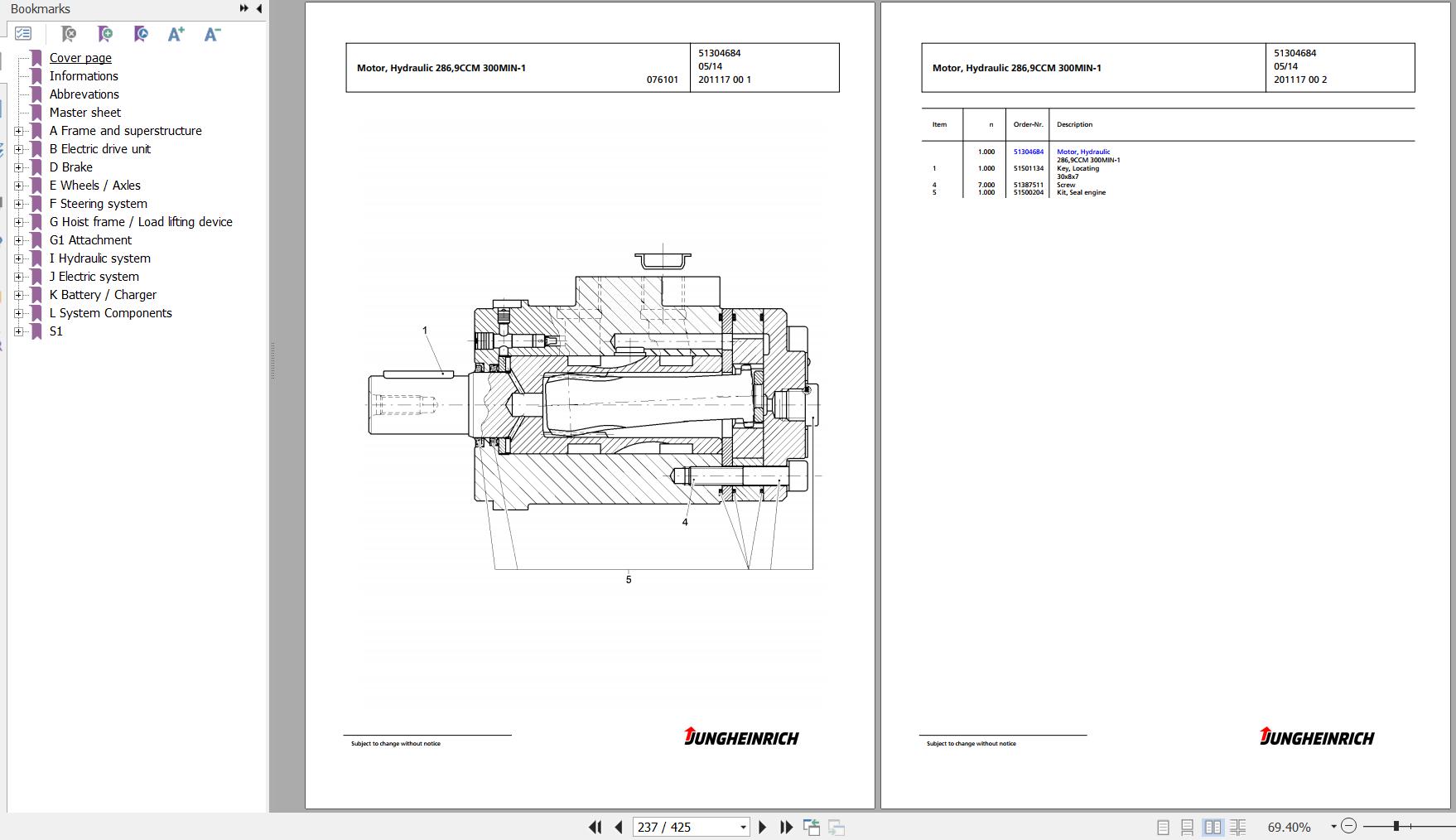
Task: Enable continuous scrolling page layout
Action: pos(1187,827)
